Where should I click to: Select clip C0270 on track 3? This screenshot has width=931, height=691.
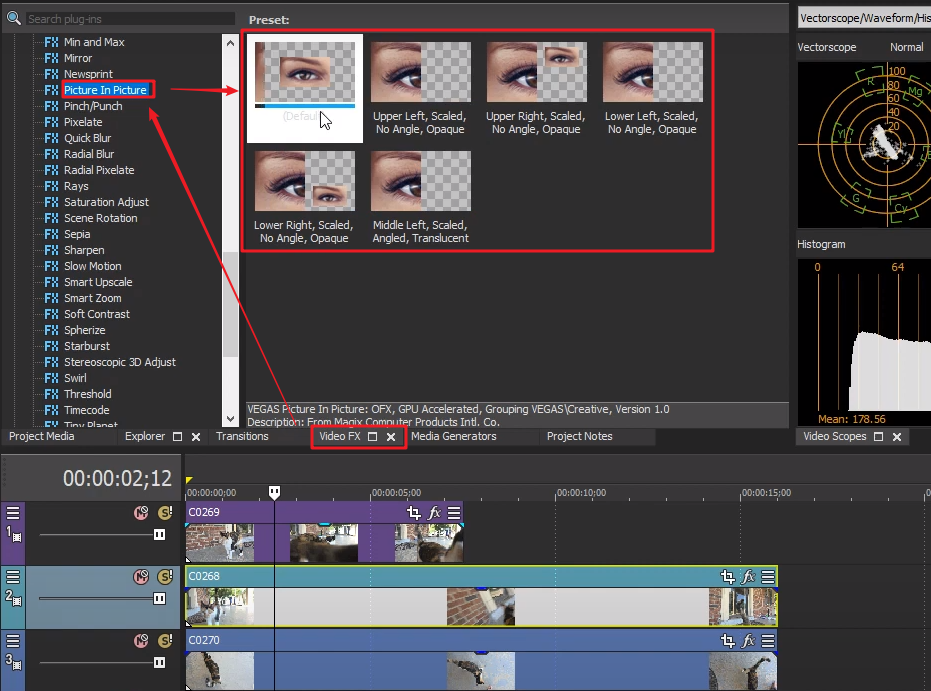[x=481, y=660]
